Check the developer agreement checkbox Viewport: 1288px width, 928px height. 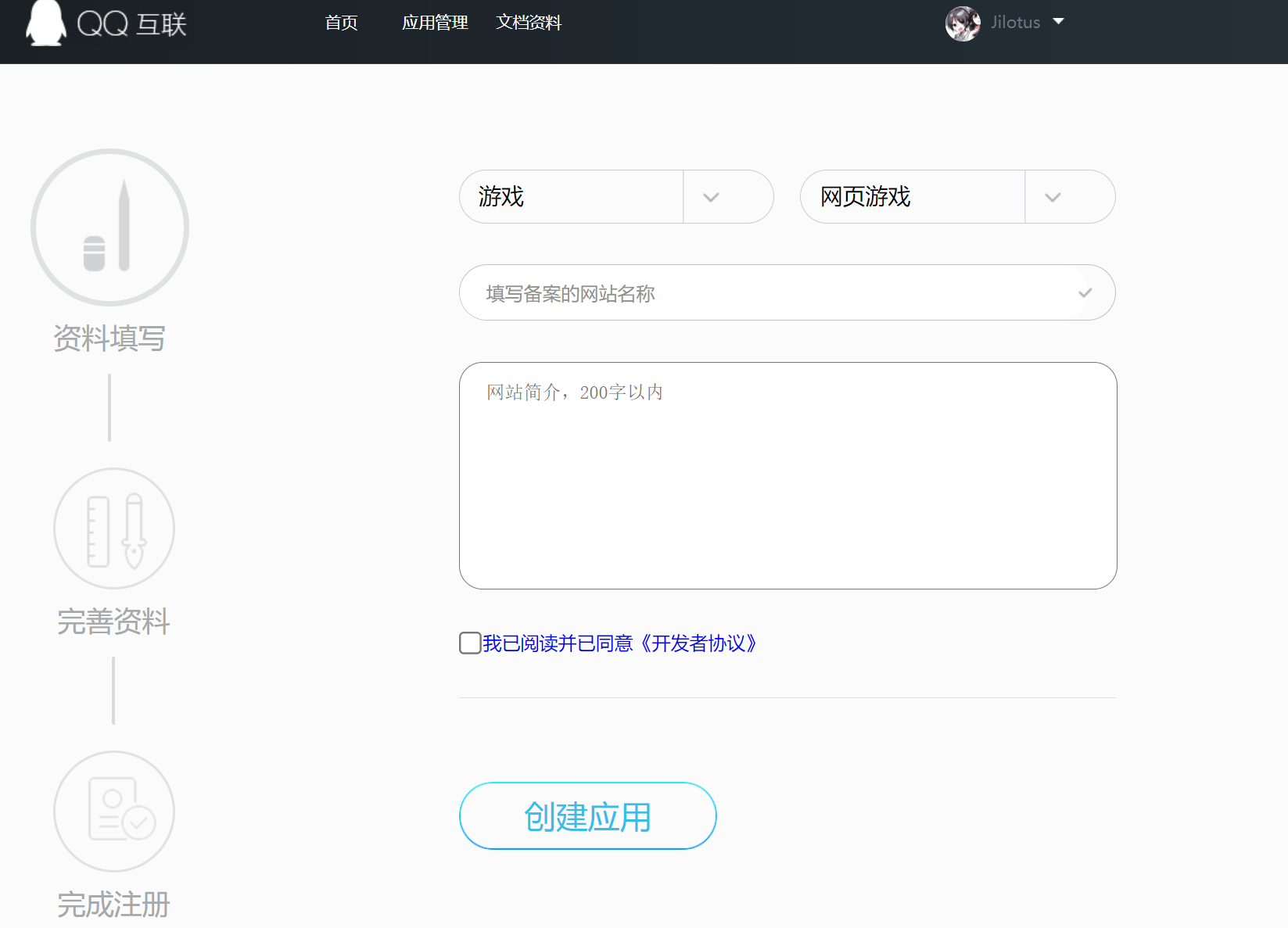point(469,643)
